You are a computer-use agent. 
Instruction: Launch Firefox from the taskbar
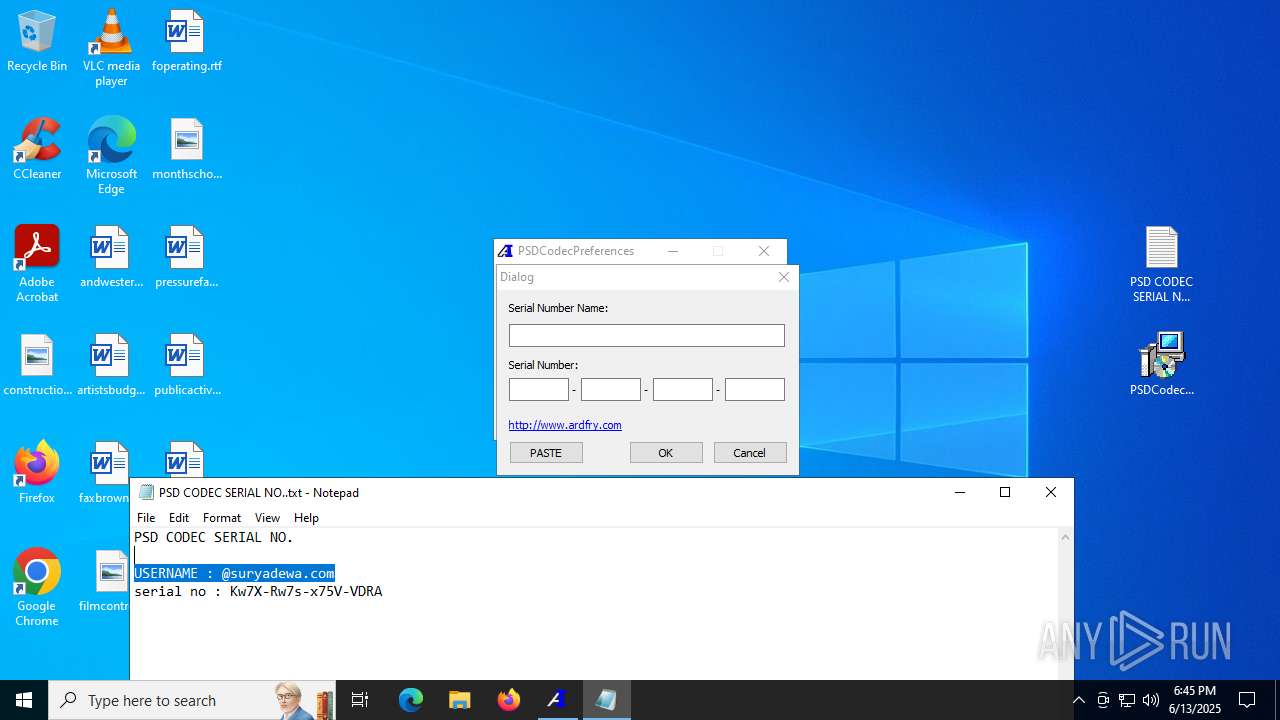point(508,700)
